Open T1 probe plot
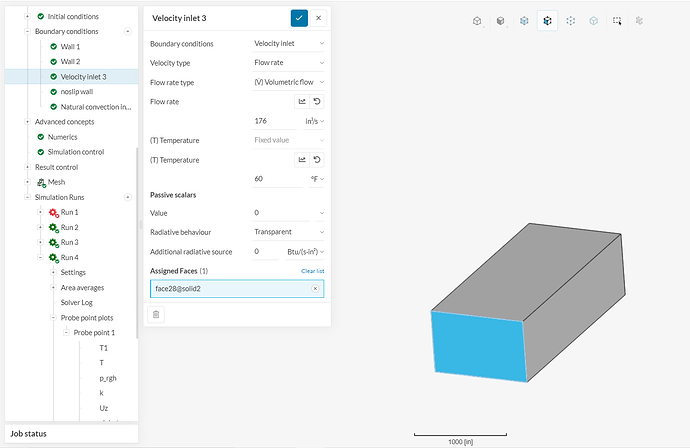 coord(103,348)
